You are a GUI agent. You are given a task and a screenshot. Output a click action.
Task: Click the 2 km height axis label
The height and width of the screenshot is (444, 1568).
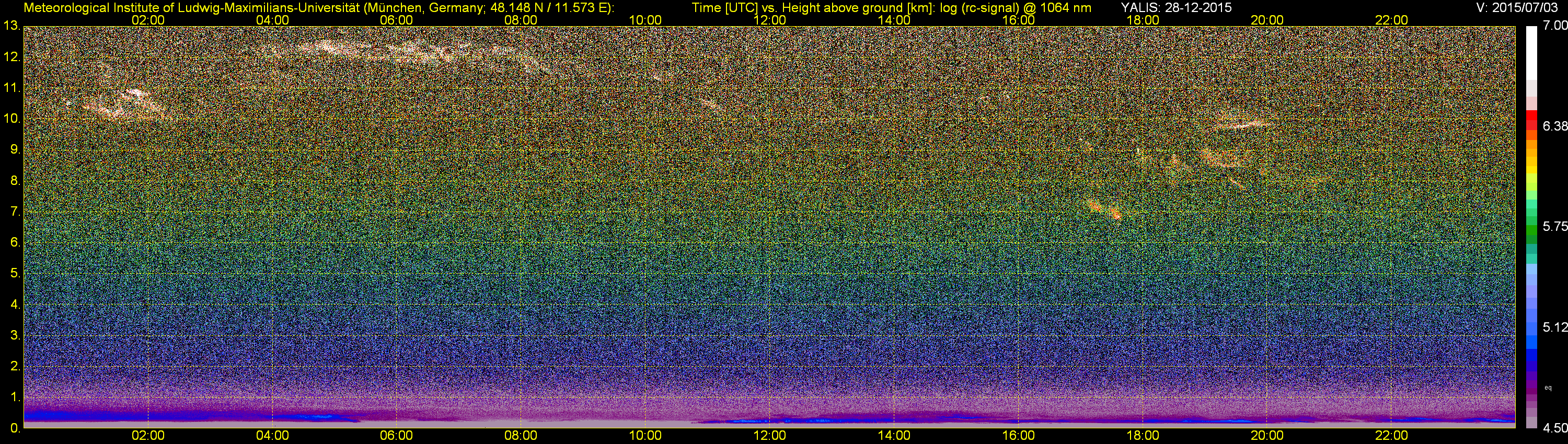[x=15, y=366]
